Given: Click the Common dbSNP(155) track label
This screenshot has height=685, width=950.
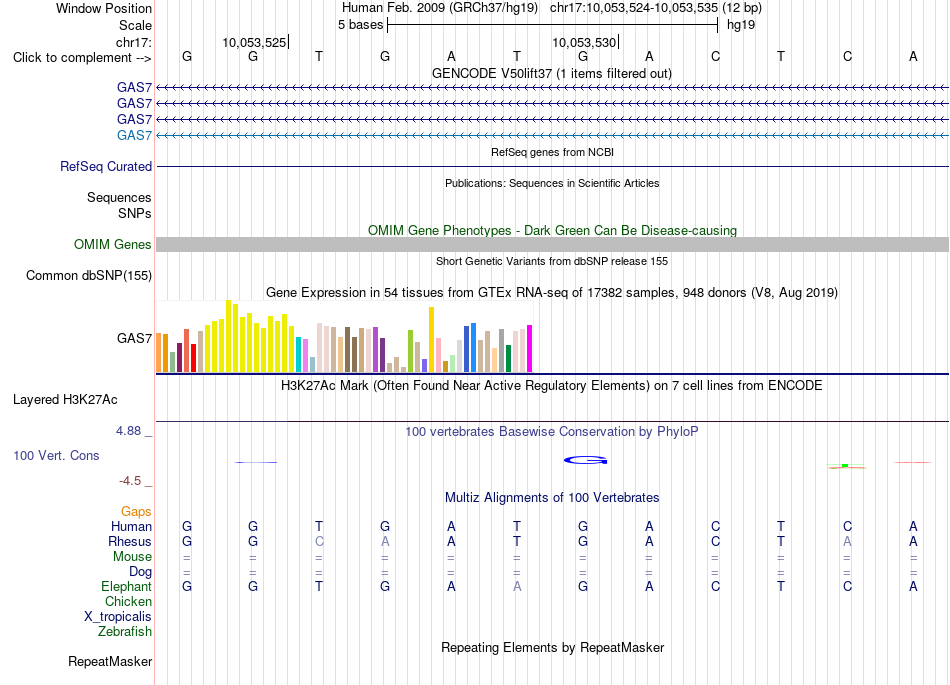Looking at the screenshot, I should (89, 275).
